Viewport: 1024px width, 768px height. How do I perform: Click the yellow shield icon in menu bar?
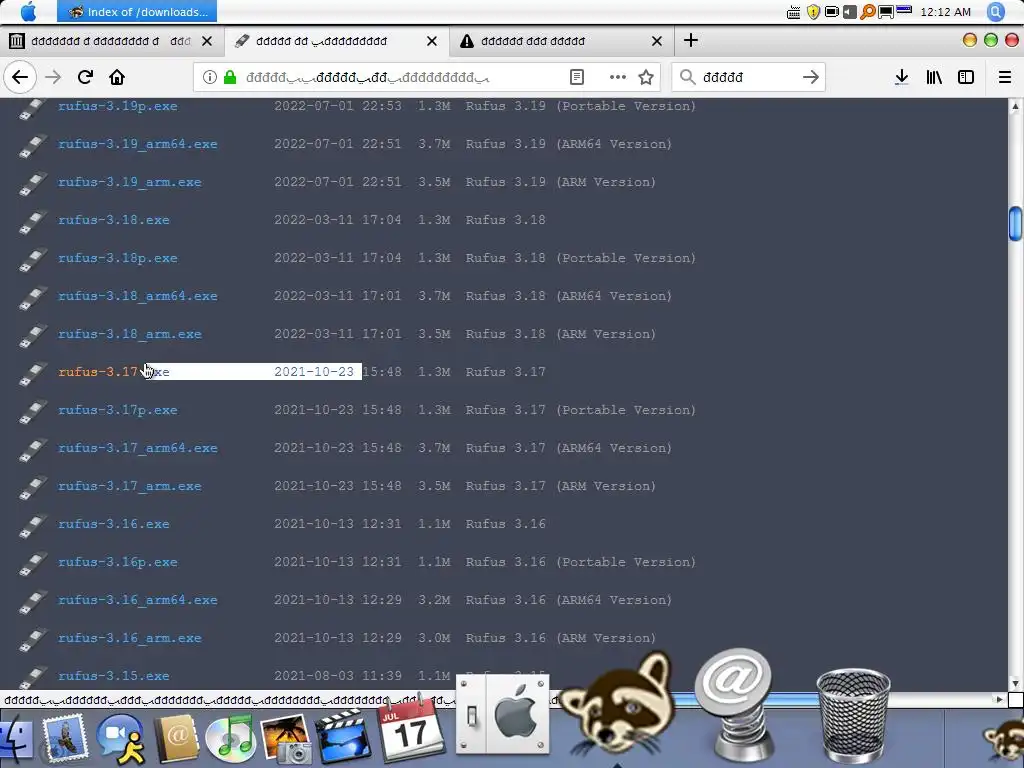813,12
